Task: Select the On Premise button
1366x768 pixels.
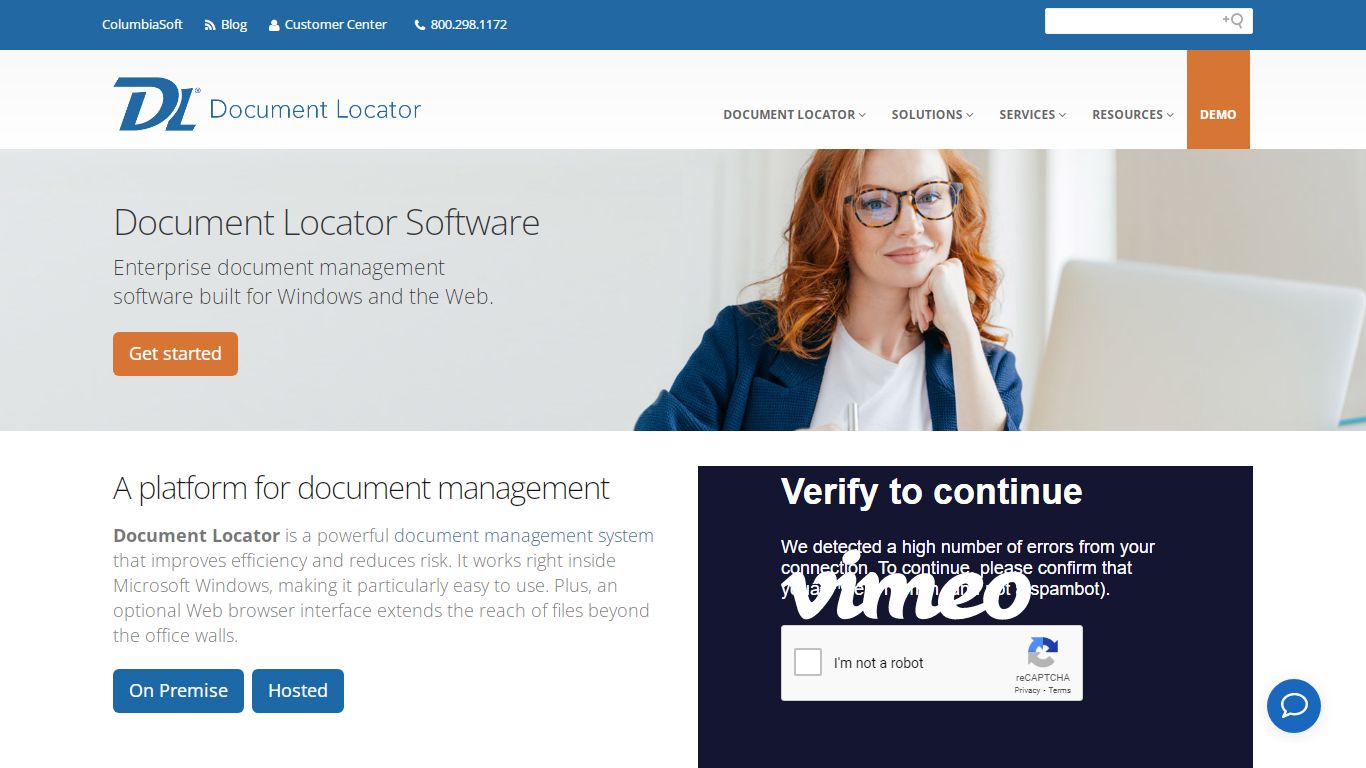Action: [x=178, y=691]
